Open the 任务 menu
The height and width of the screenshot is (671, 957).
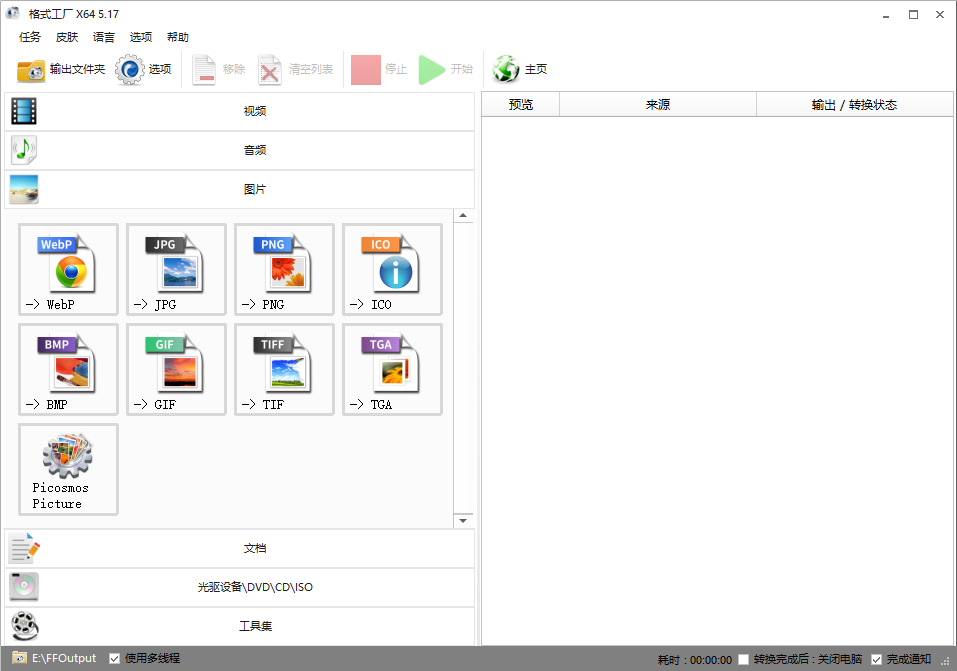click(30, 37)
